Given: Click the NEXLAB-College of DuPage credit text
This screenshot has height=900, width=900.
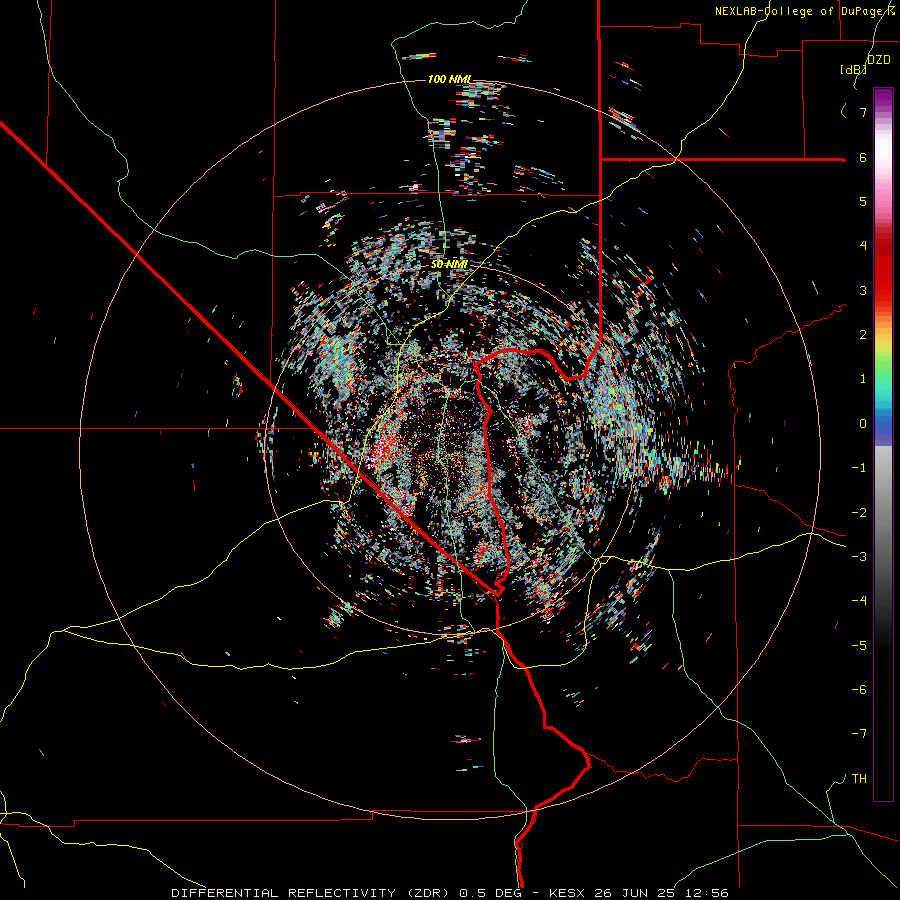Looking at the screenshot, I should coord(804,11).
